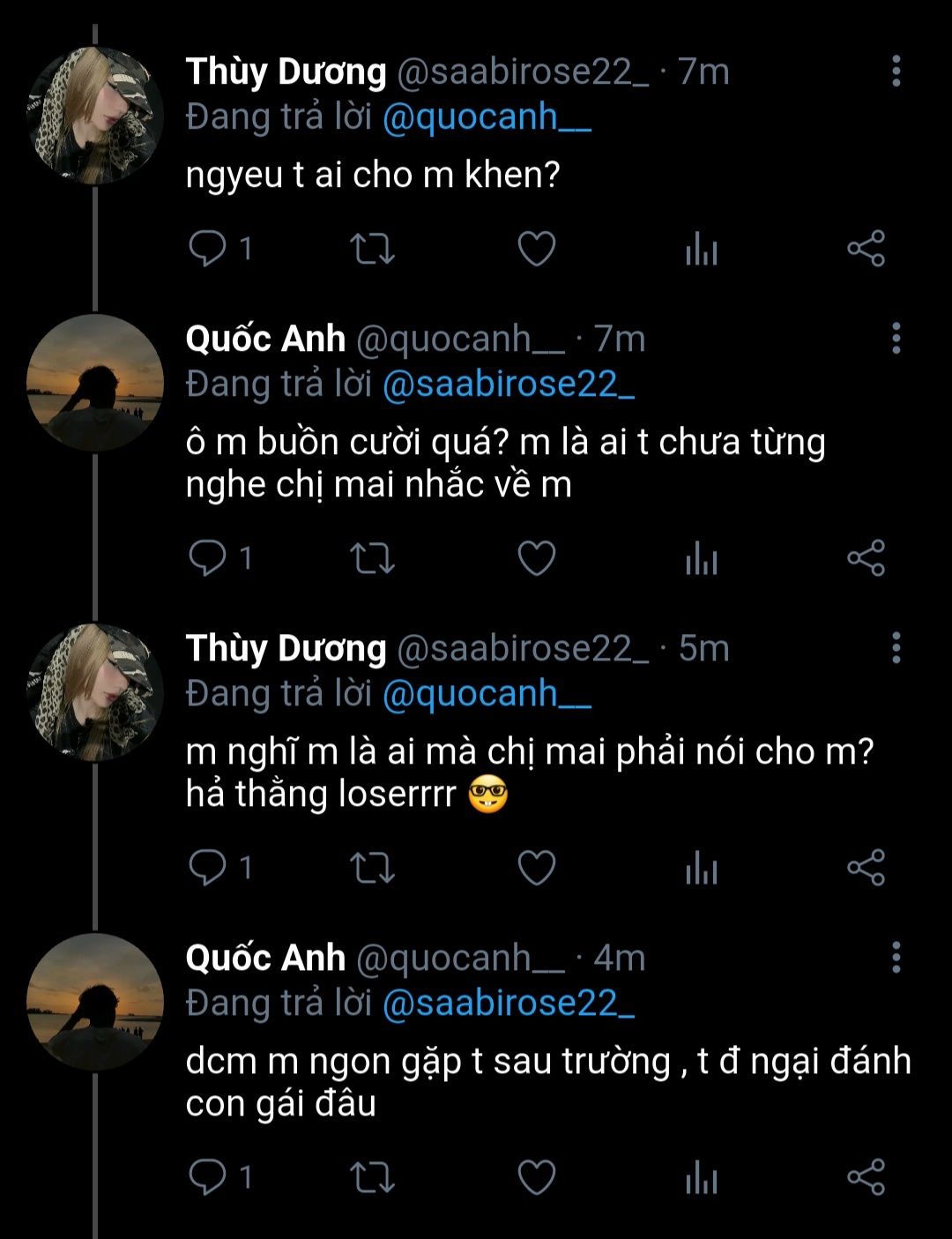Viewport: 952px width, 1239px height.
Task: Share Quốc Anh's 7m tweet
Action: pos(866,558)
